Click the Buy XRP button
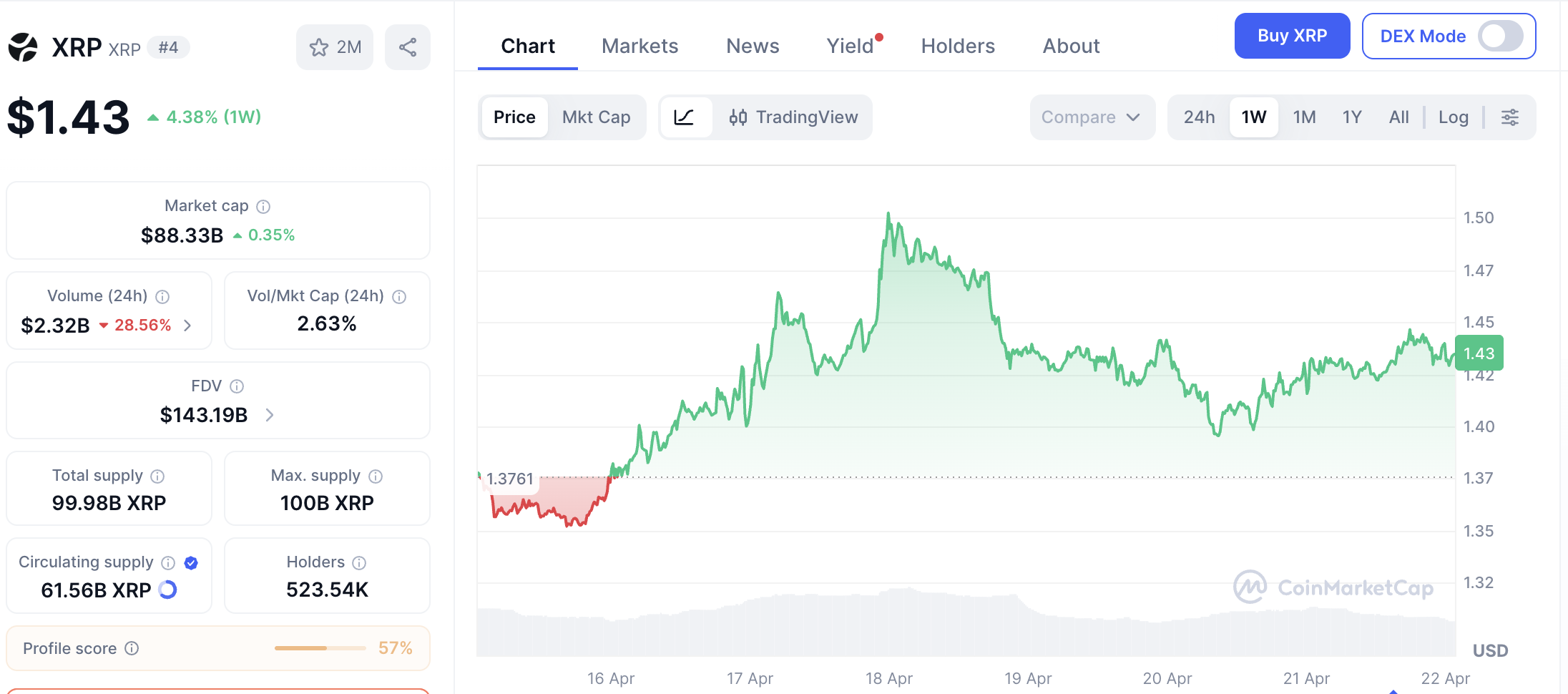The height and width of the screenshot is (694, 1568). [x=1292, y=36]
